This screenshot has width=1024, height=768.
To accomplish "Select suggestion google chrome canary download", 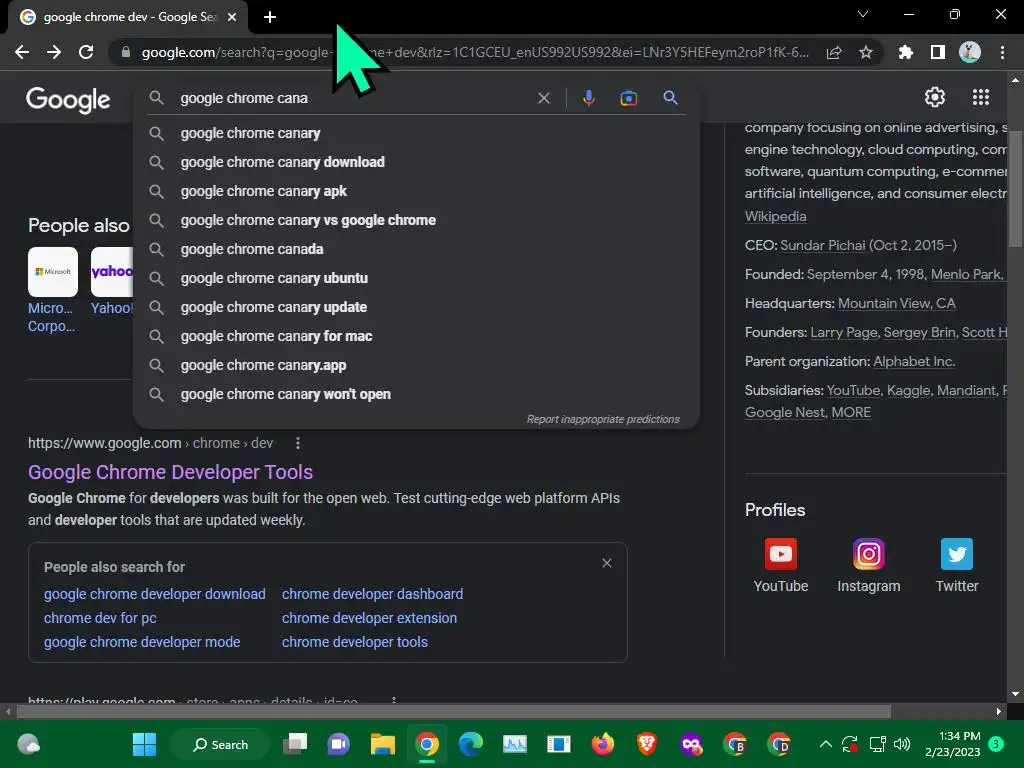I will 416,162.
